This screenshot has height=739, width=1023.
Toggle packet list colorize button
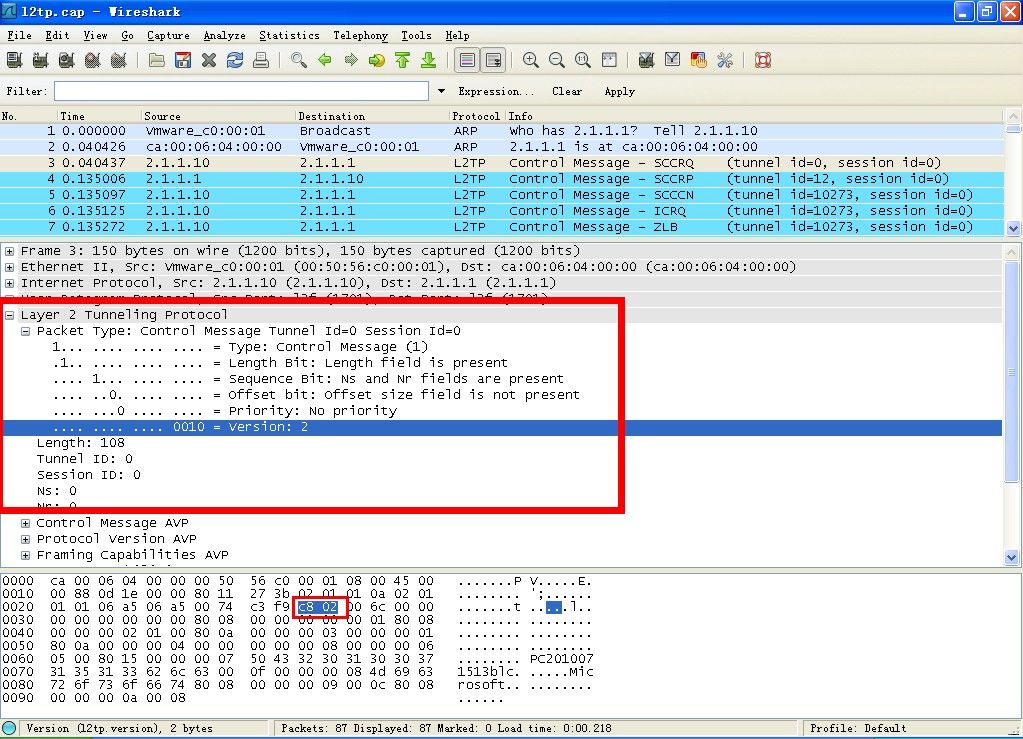[467, 61]
